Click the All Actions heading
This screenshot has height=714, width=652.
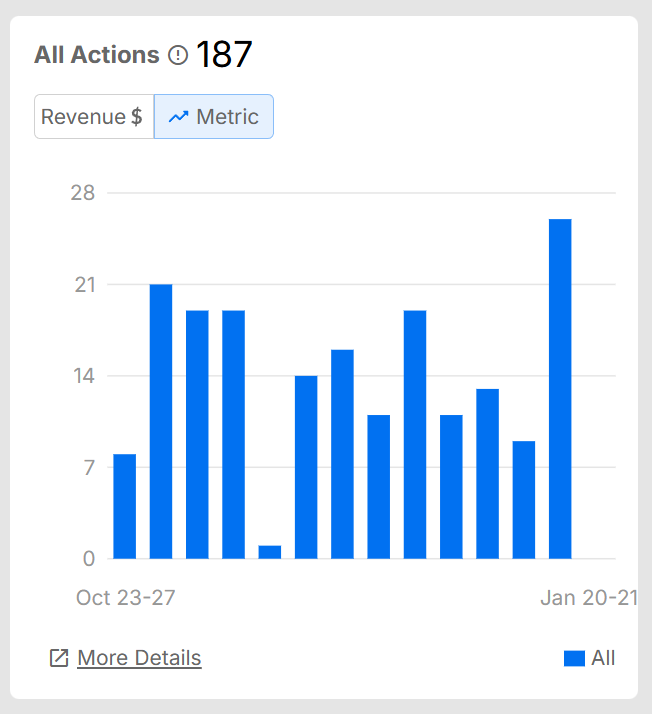(97, 55)
